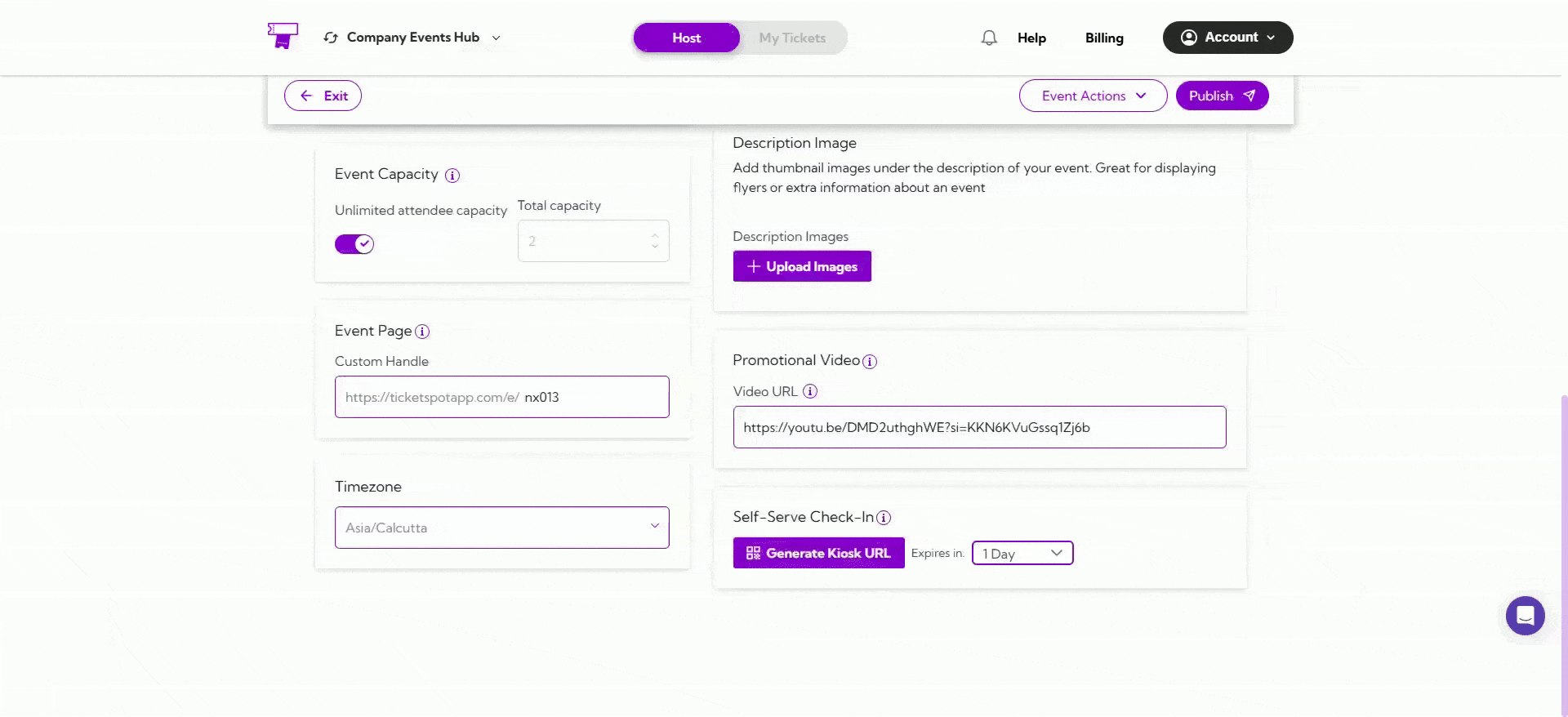
Task: Click the Exit button
Action: pyautogui.click(x=323, y=96)
